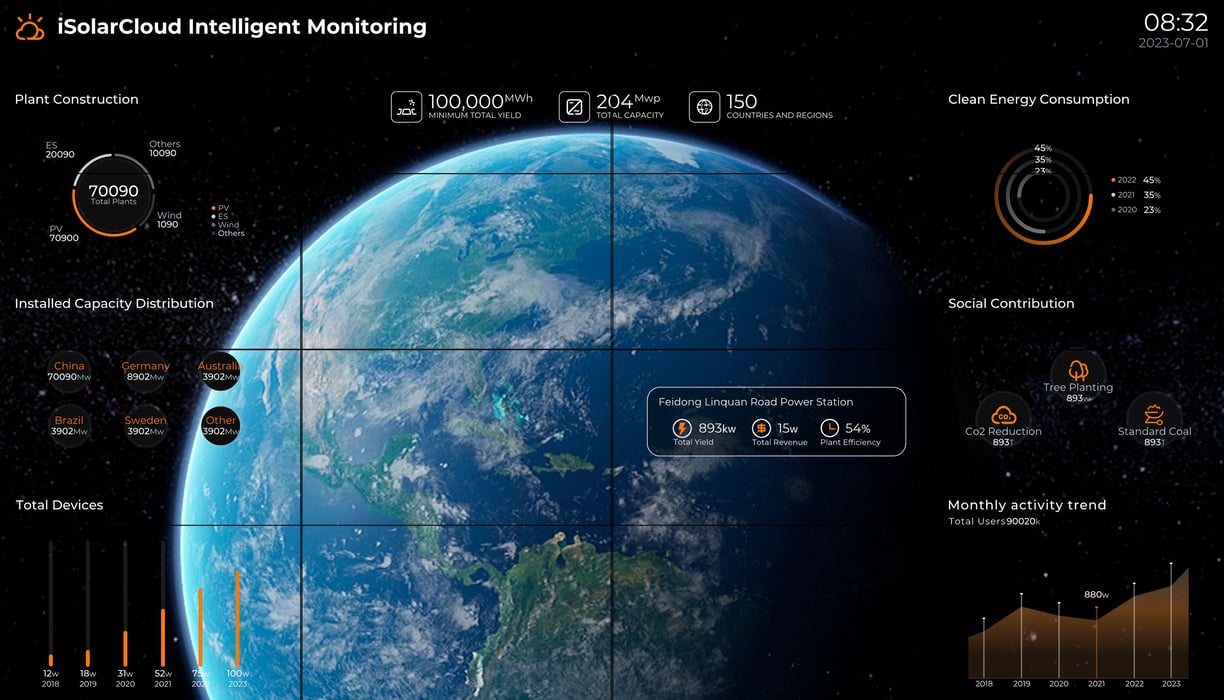Click the Others 10090 label
Viewport: 1224px width, 700px height.
(165, 149)
